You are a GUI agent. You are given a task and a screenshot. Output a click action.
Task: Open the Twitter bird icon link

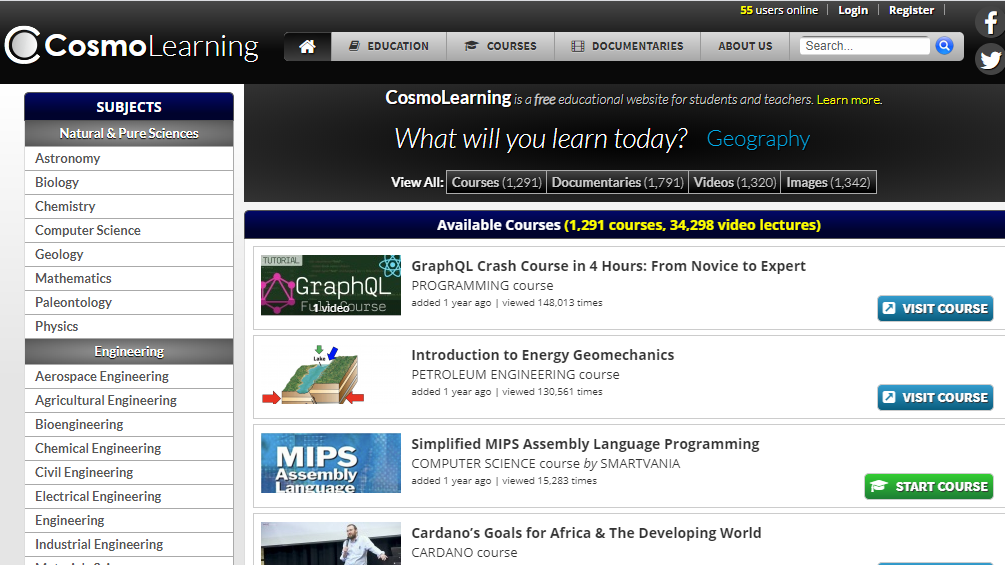(990, 60)
